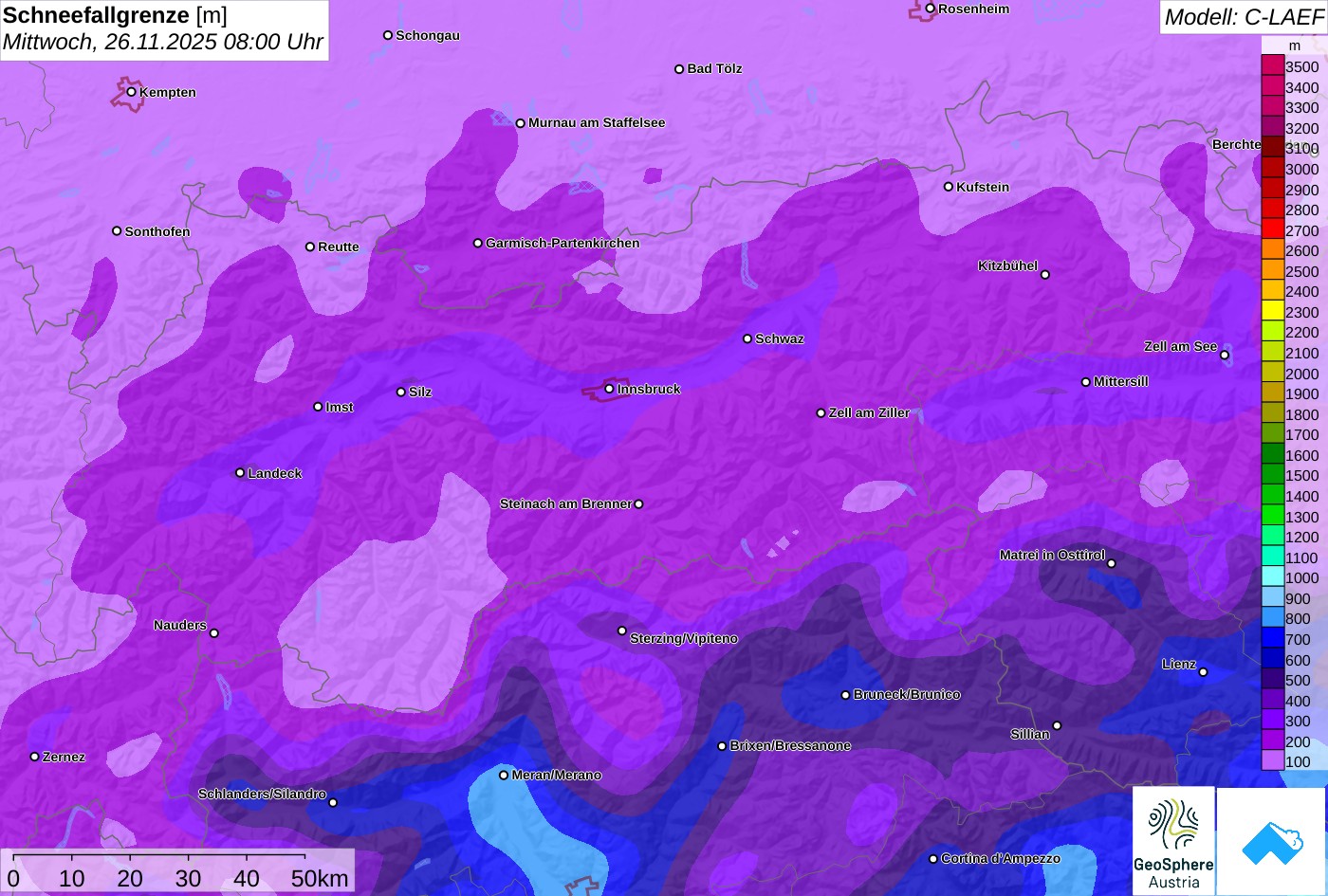Click the legend unit 'm' header
This screenshot has width=1328, height=896.
pos(1295,46)
